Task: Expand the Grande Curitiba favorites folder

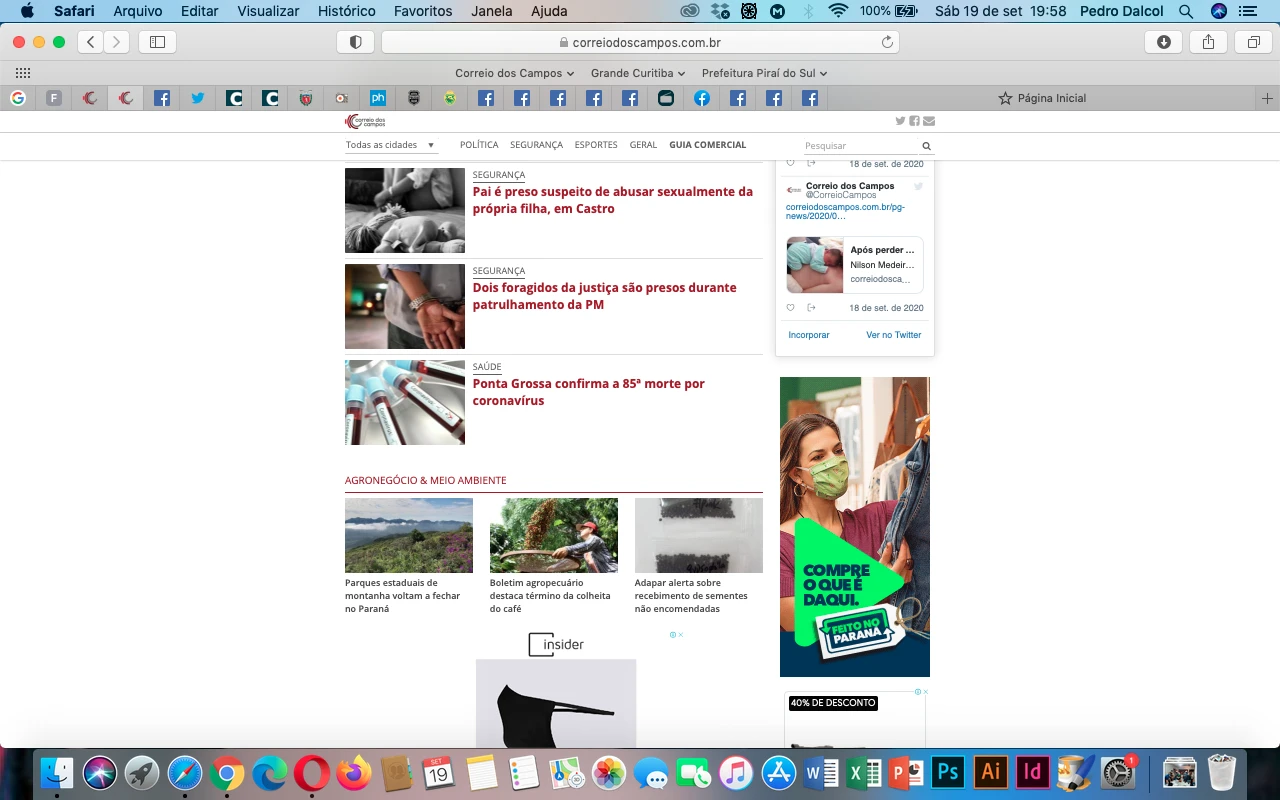Action: pyautogui.click(x=637, y=73)
